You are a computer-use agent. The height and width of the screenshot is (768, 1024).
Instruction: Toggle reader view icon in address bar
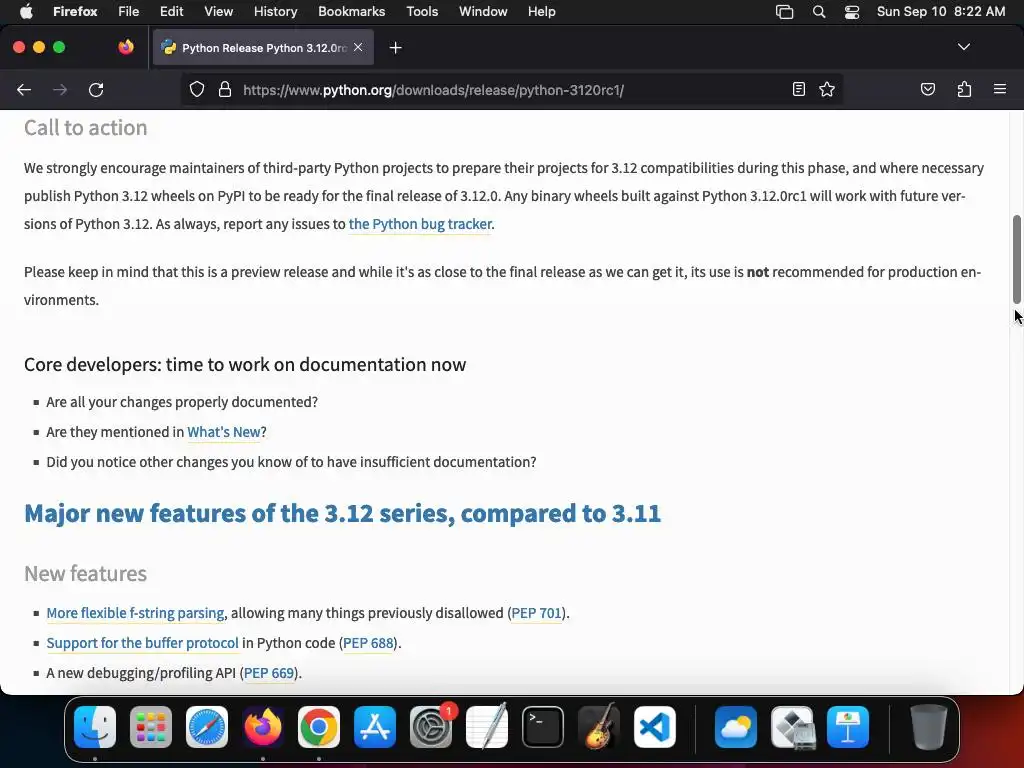tap(799, 89)
